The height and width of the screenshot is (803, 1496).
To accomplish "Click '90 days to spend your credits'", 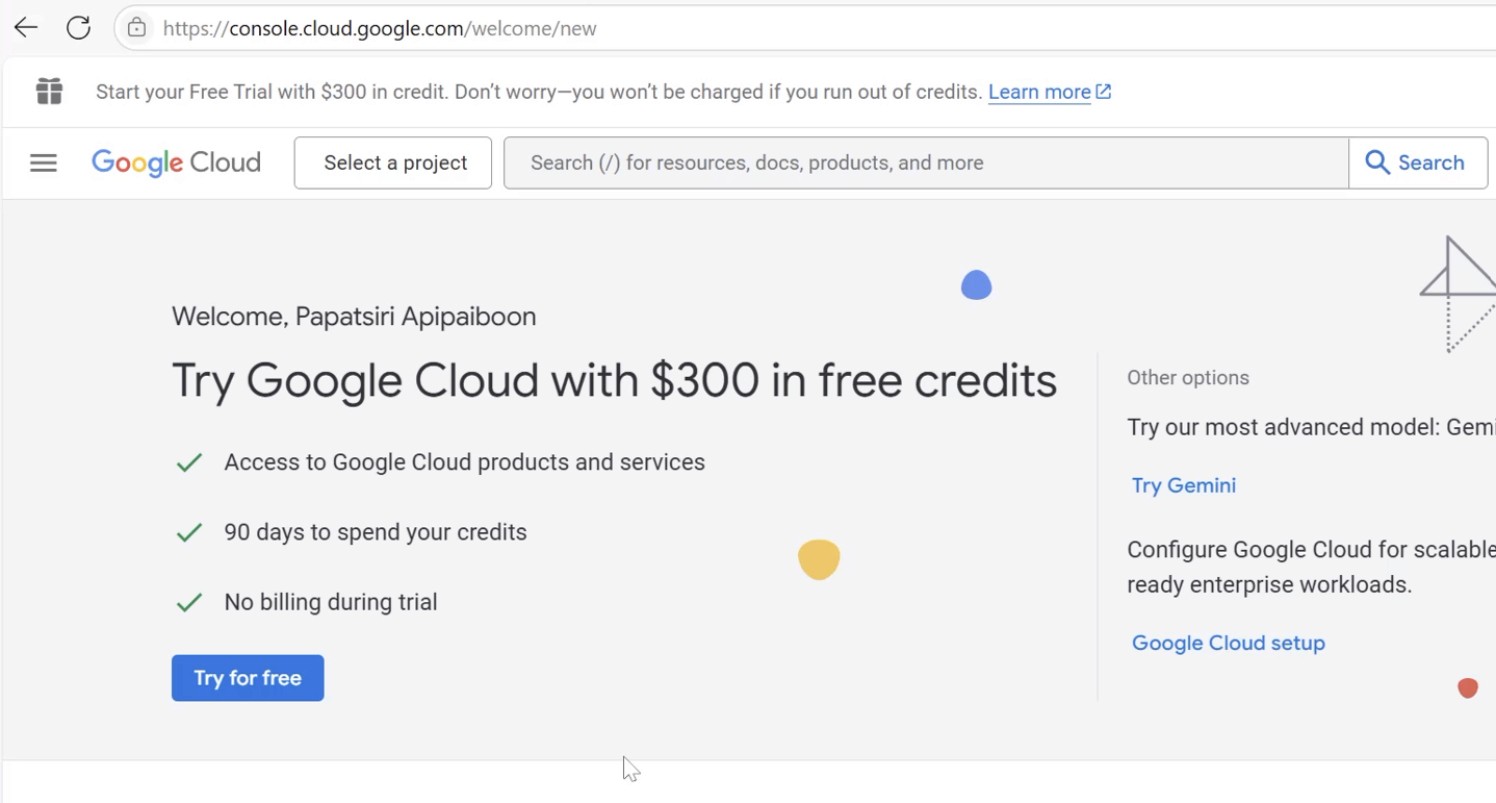I will pyautogui.click(x=375, y=532).
